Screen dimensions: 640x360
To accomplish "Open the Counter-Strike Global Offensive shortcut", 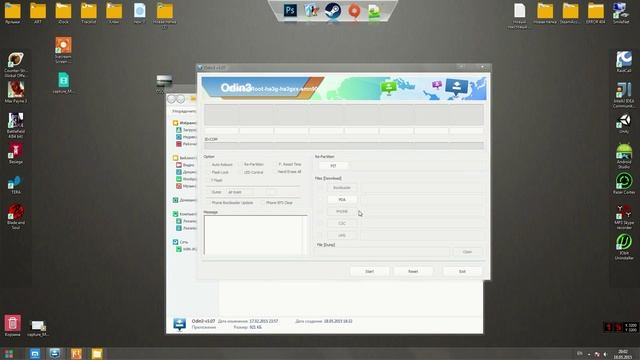I will coord(16,65).
